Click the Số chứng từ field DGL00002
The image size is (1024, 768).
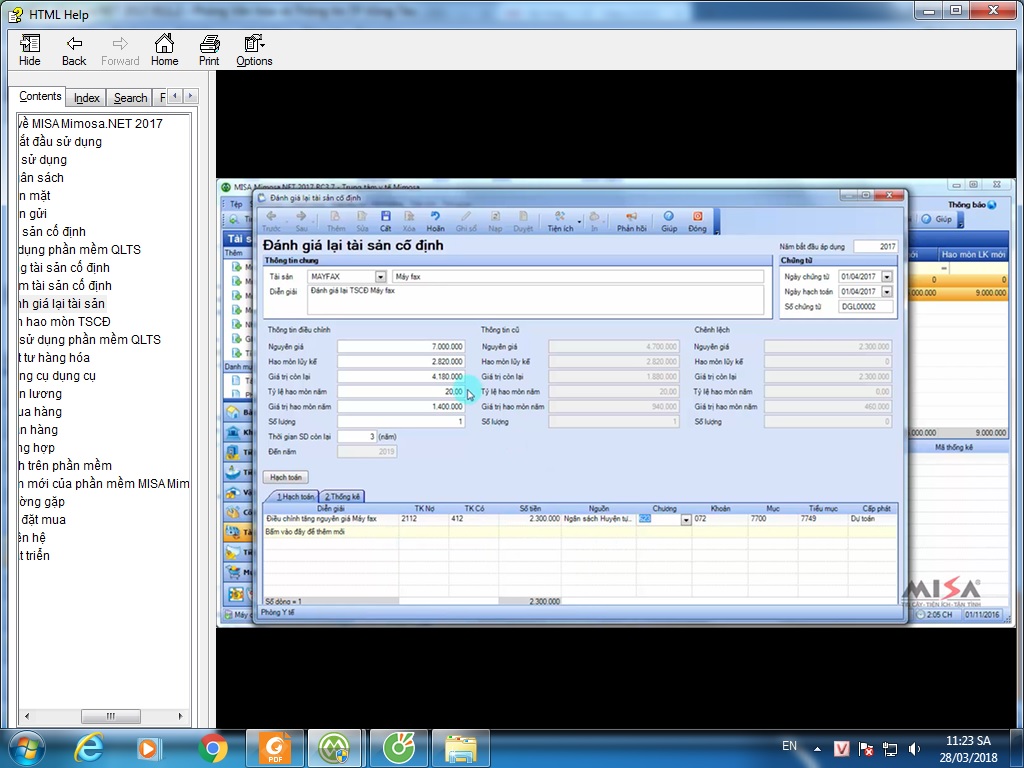tap(865, 307)
